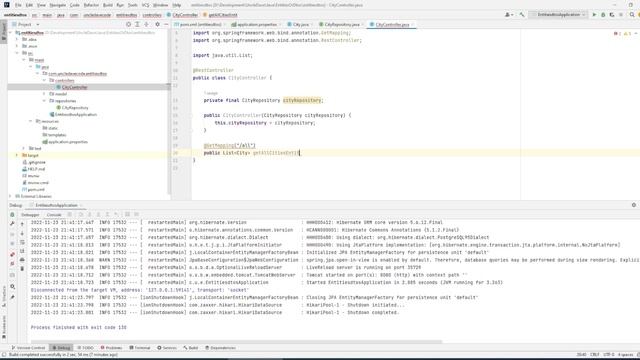Select CityRepository in project tree
640x360 pixels.
[75, 108]
